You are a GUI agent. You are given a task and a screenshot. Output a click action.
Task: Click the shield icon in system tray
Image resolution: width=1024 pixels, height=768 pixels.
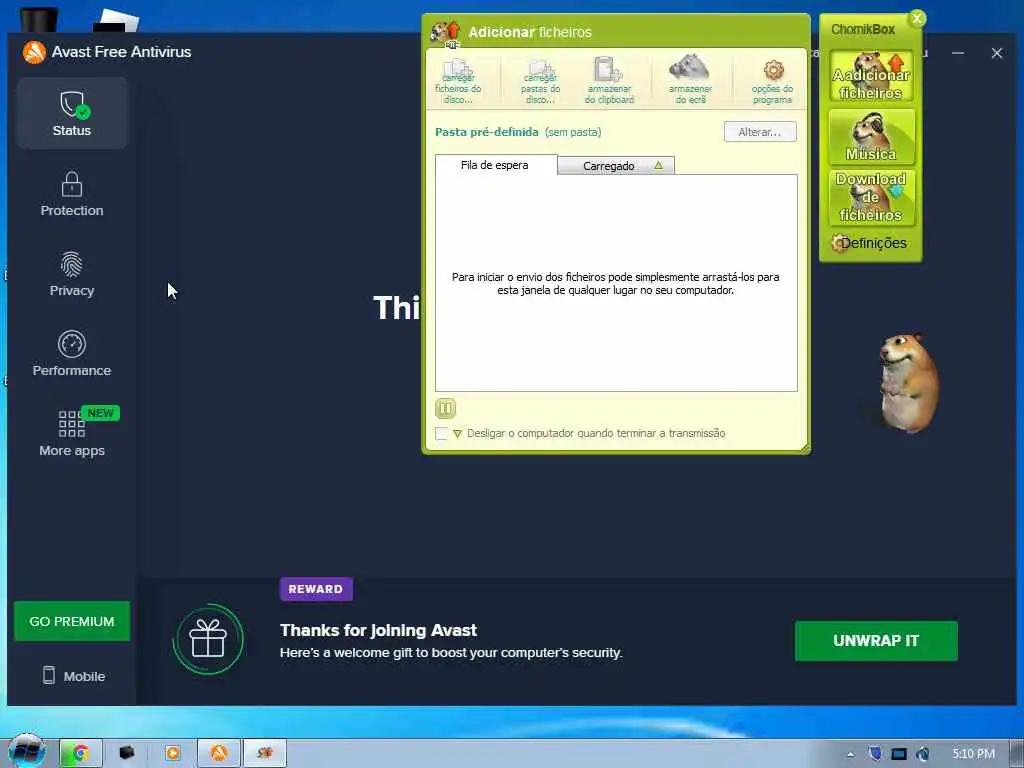[875, 754]
